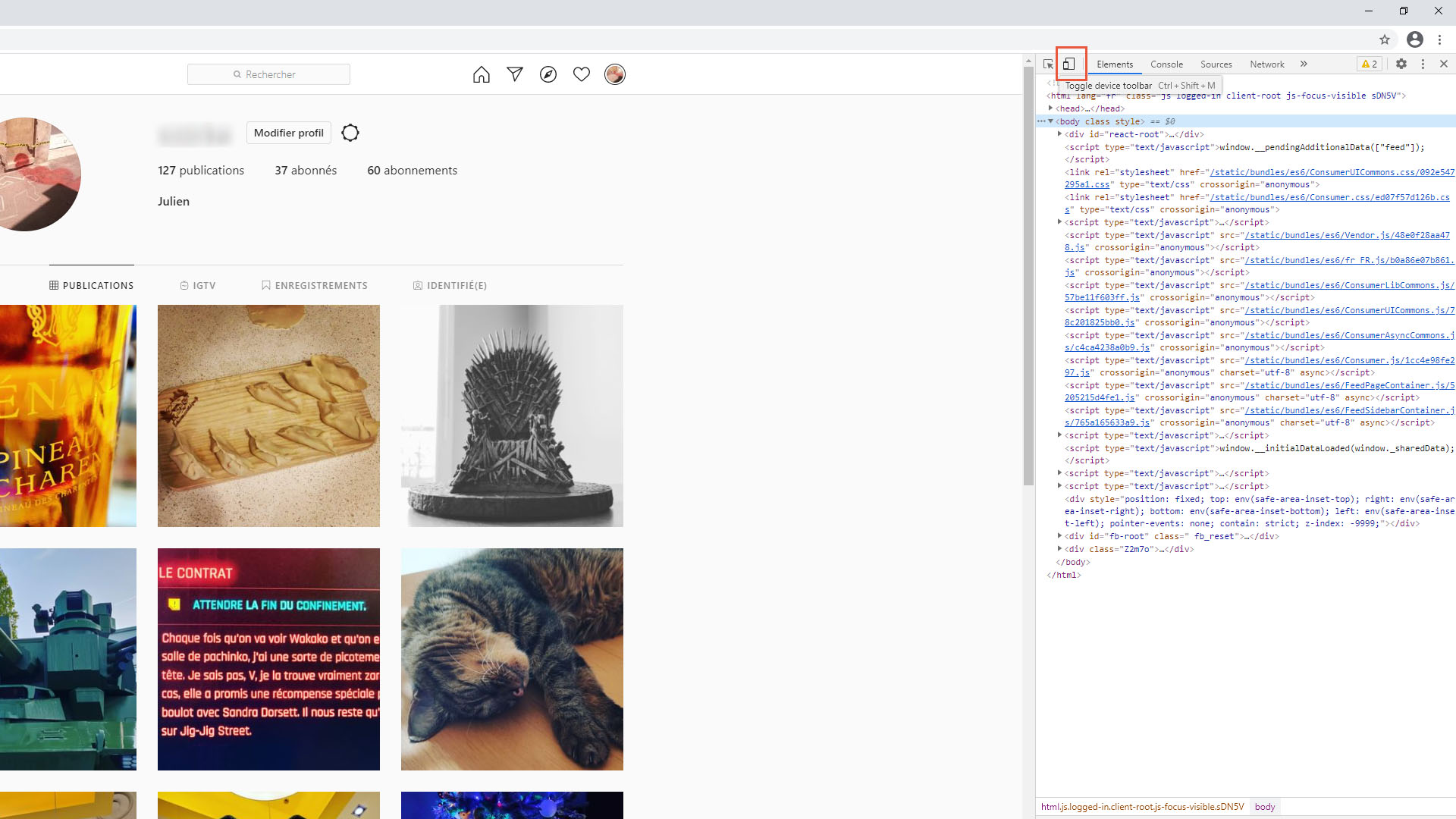
Task: Expand the react-root div node
Action: pyautogui.click(x=1059, y=134)
